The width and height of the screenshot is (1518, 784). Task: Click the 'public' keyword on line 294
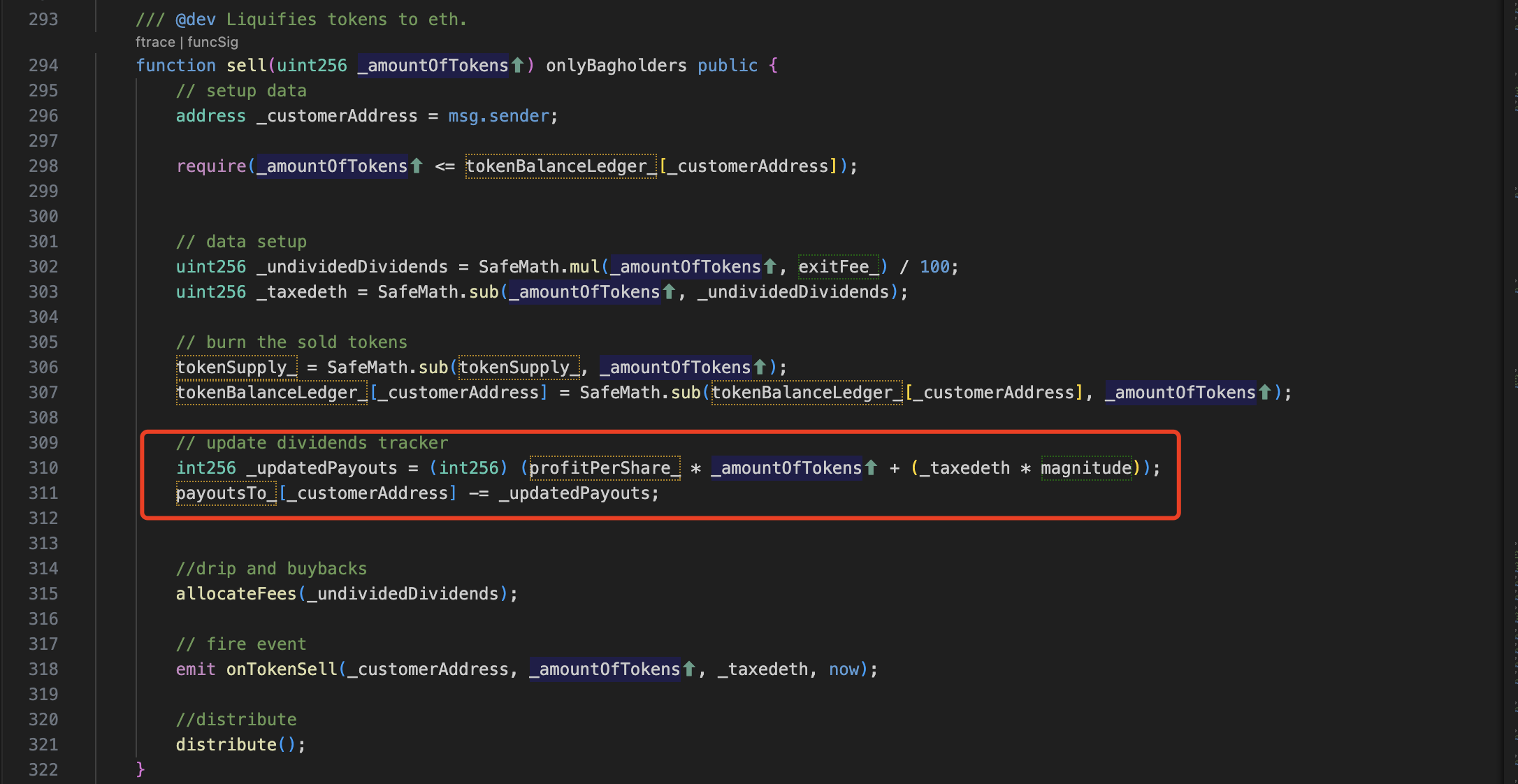(728, 66)
